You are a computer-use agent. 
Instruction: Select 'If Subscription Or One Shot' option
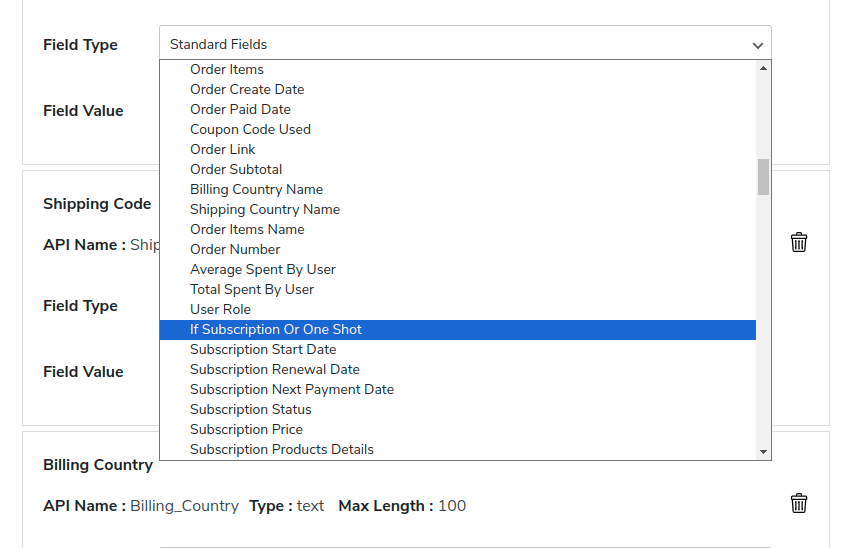coord(276,329)
